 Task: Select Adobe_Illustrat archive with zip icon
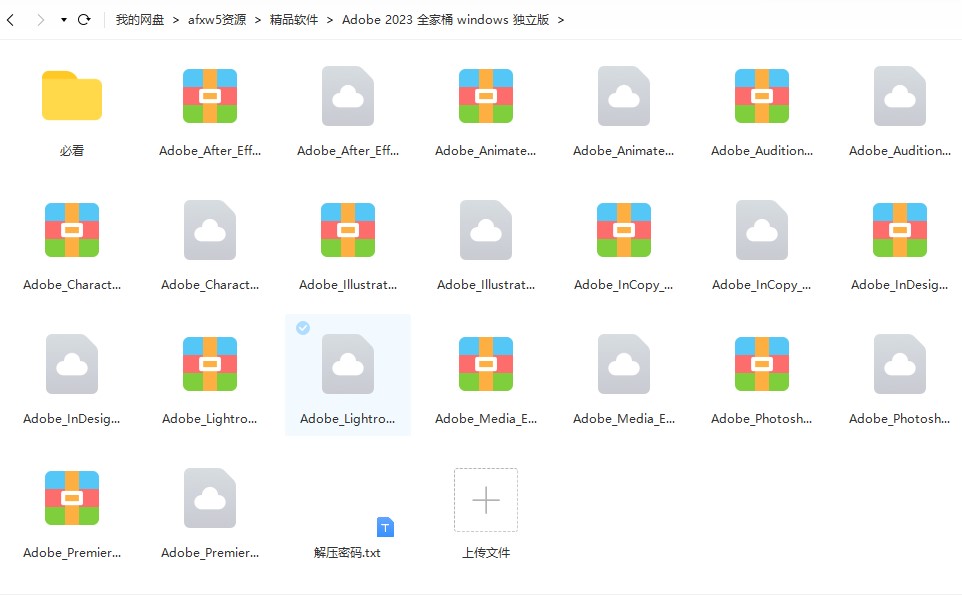(x=348, y=230)
